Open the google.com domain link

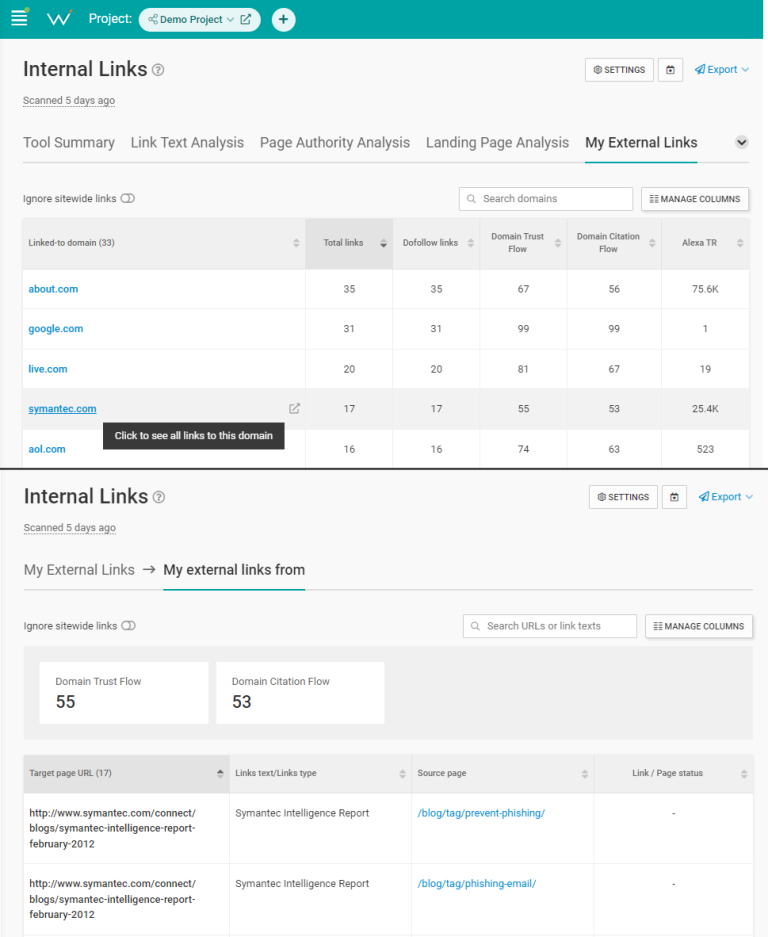(x=55, y=328)
